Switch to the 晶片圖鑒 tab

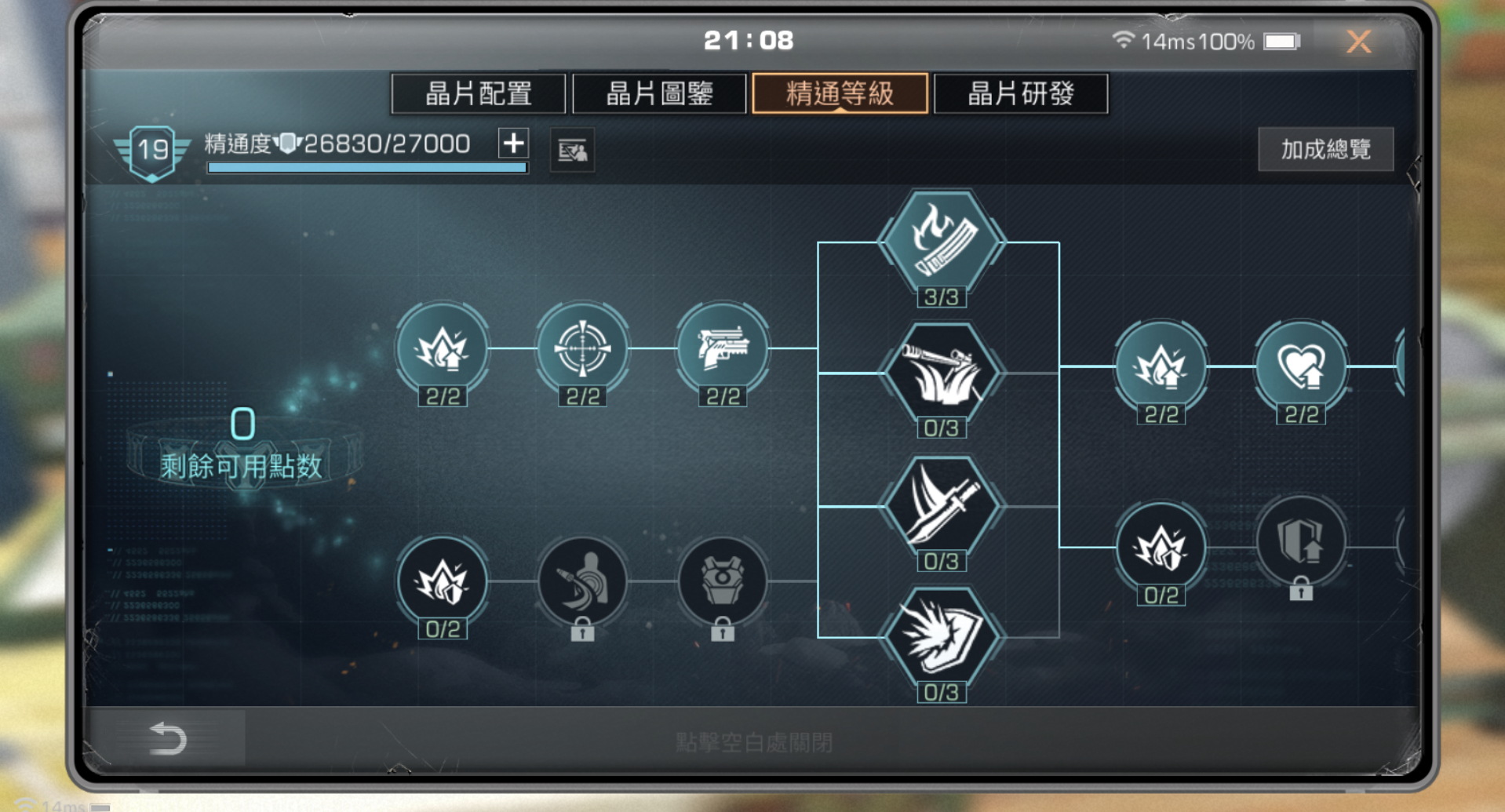tap(659, 94)
